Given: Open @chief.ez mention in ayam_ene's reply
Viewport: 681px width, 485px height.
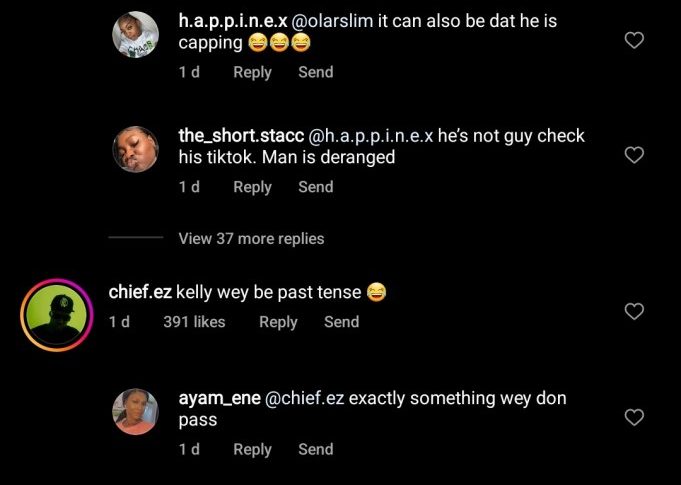Looking at the screenshot, I should click(x=306, y=399).
